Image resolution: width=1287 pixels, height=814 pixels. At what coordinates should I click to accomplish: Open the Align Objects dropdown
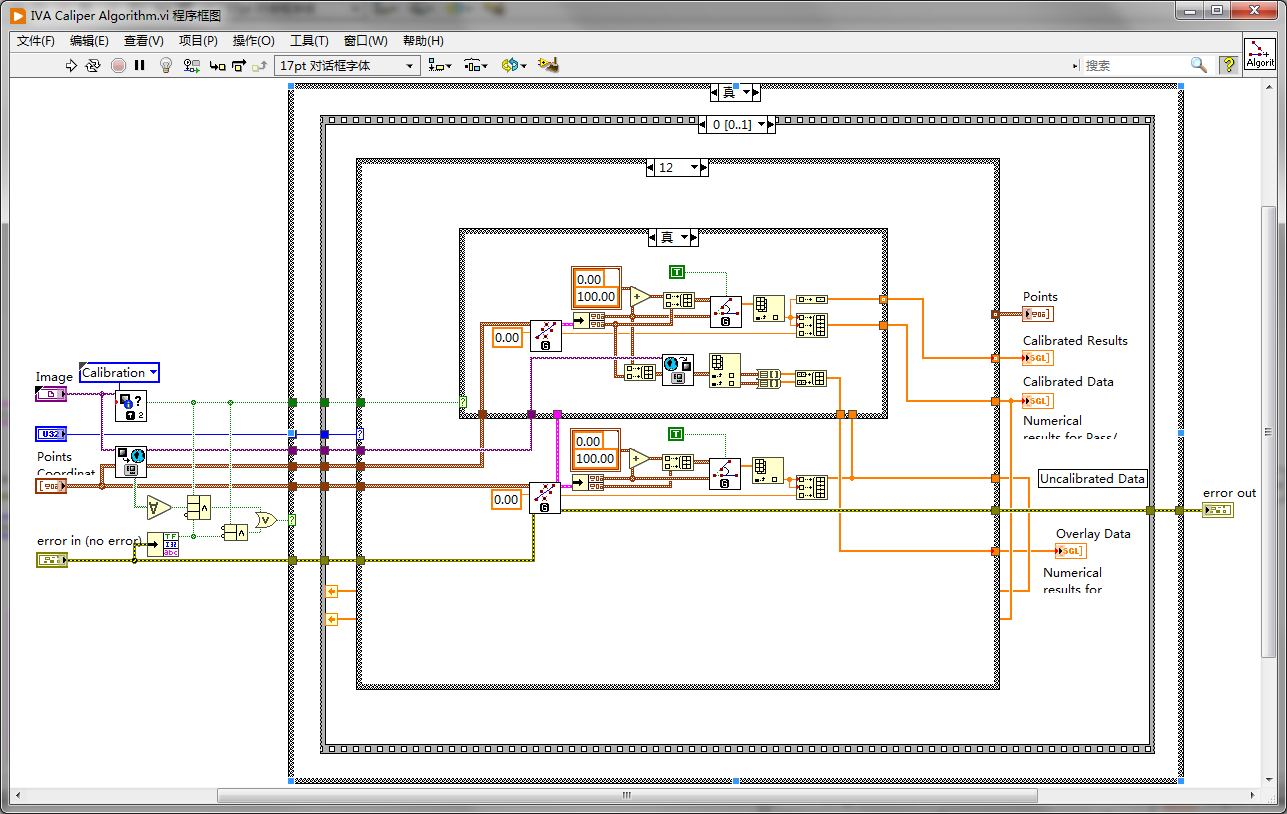coord(440,65)
